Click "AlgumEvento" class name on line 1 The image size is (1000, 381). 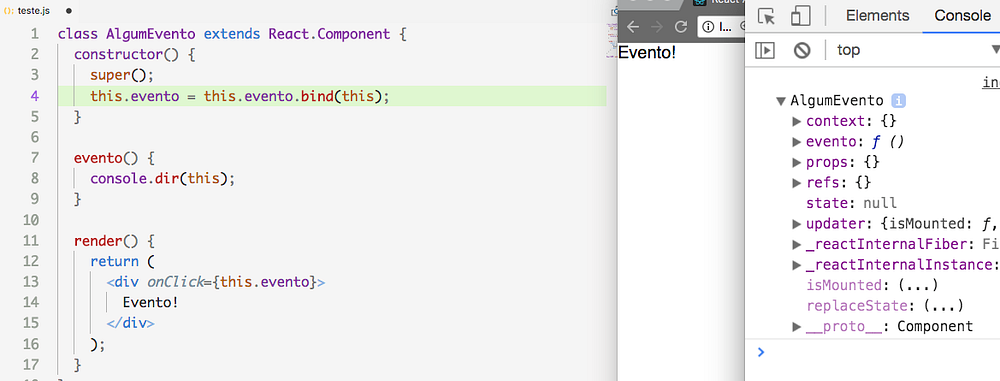point(151,34)
